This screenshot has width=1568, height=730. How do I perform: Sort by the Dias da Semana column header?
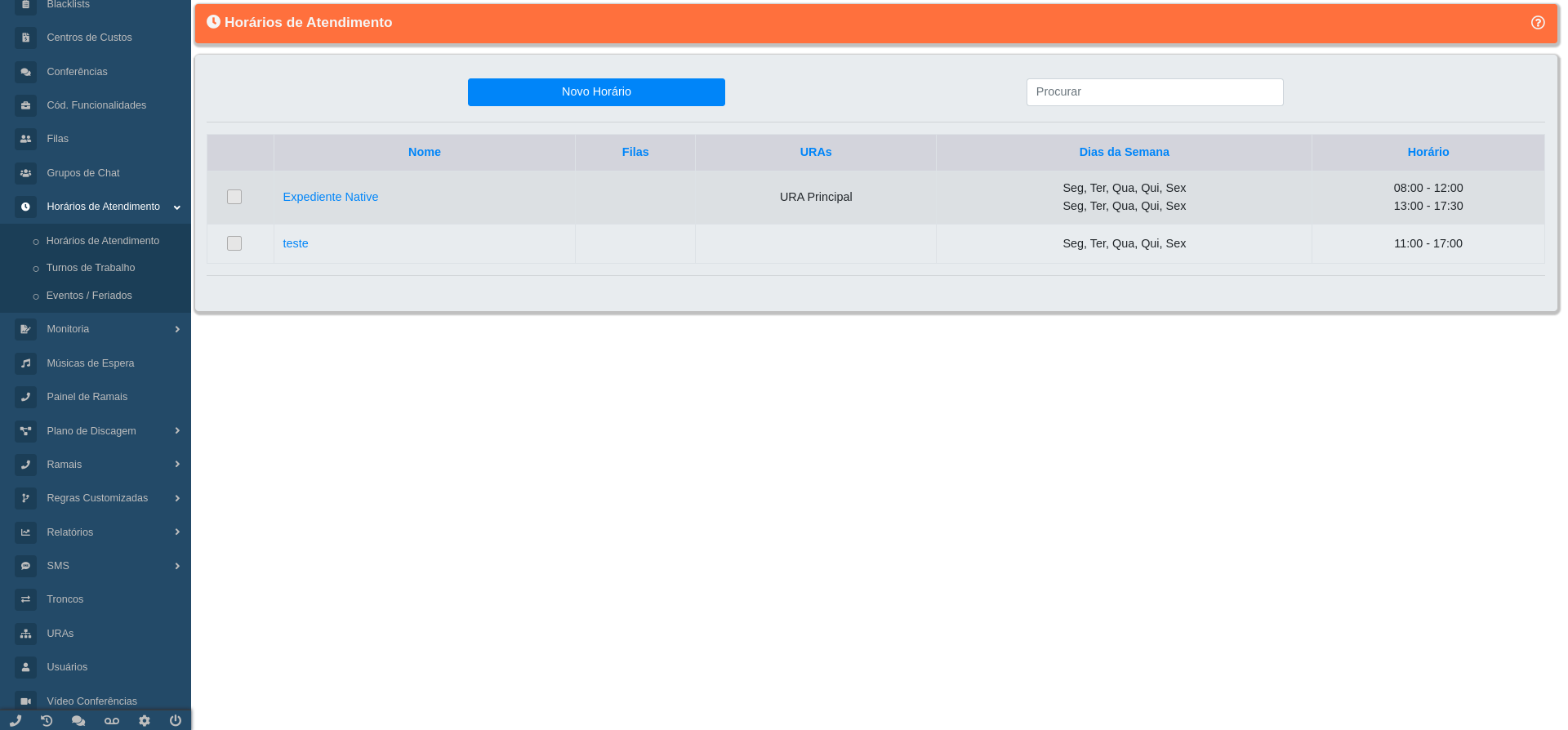[1125, 152]
